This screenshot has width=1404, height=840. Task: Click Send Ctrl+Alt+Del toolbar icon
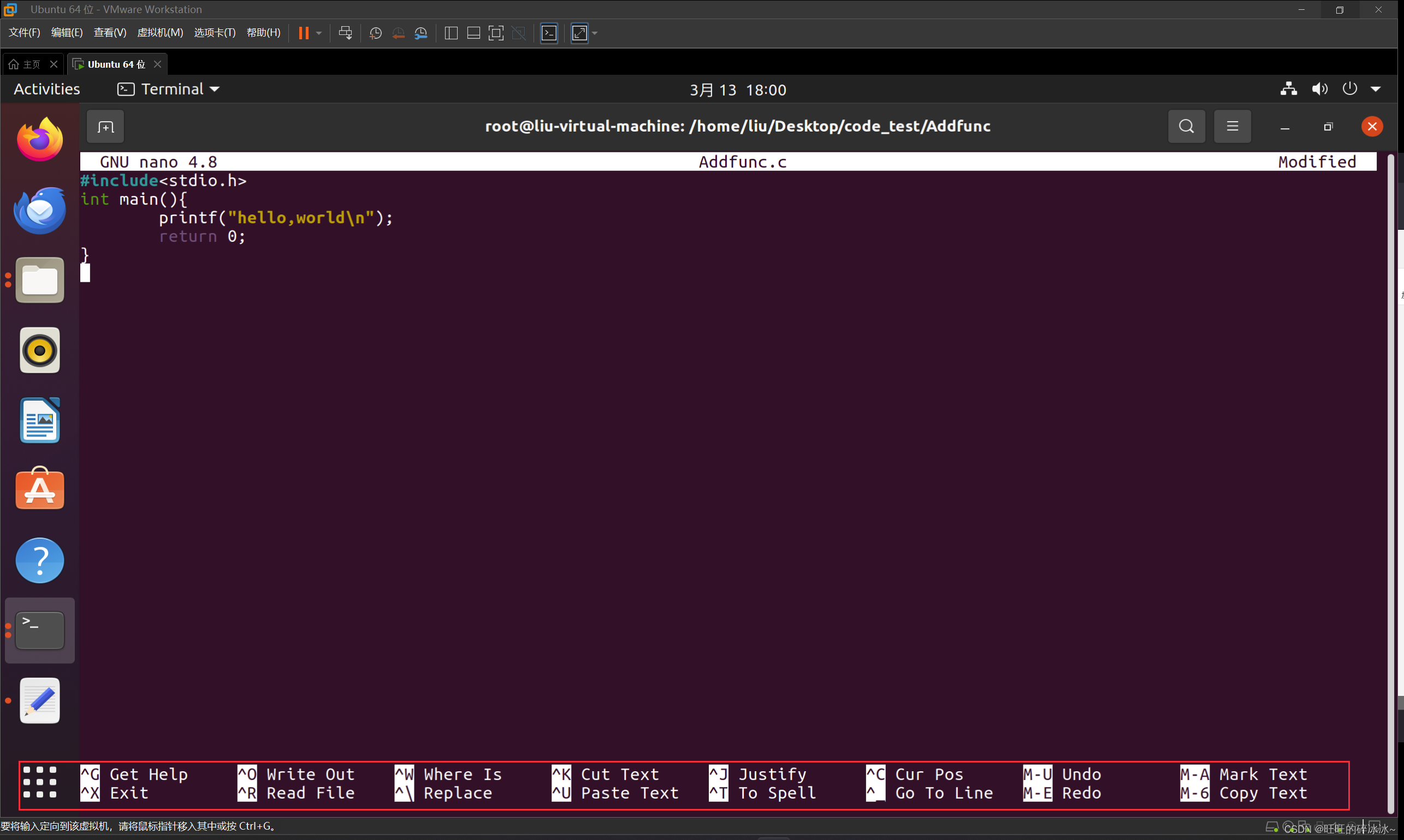(346, 33)
